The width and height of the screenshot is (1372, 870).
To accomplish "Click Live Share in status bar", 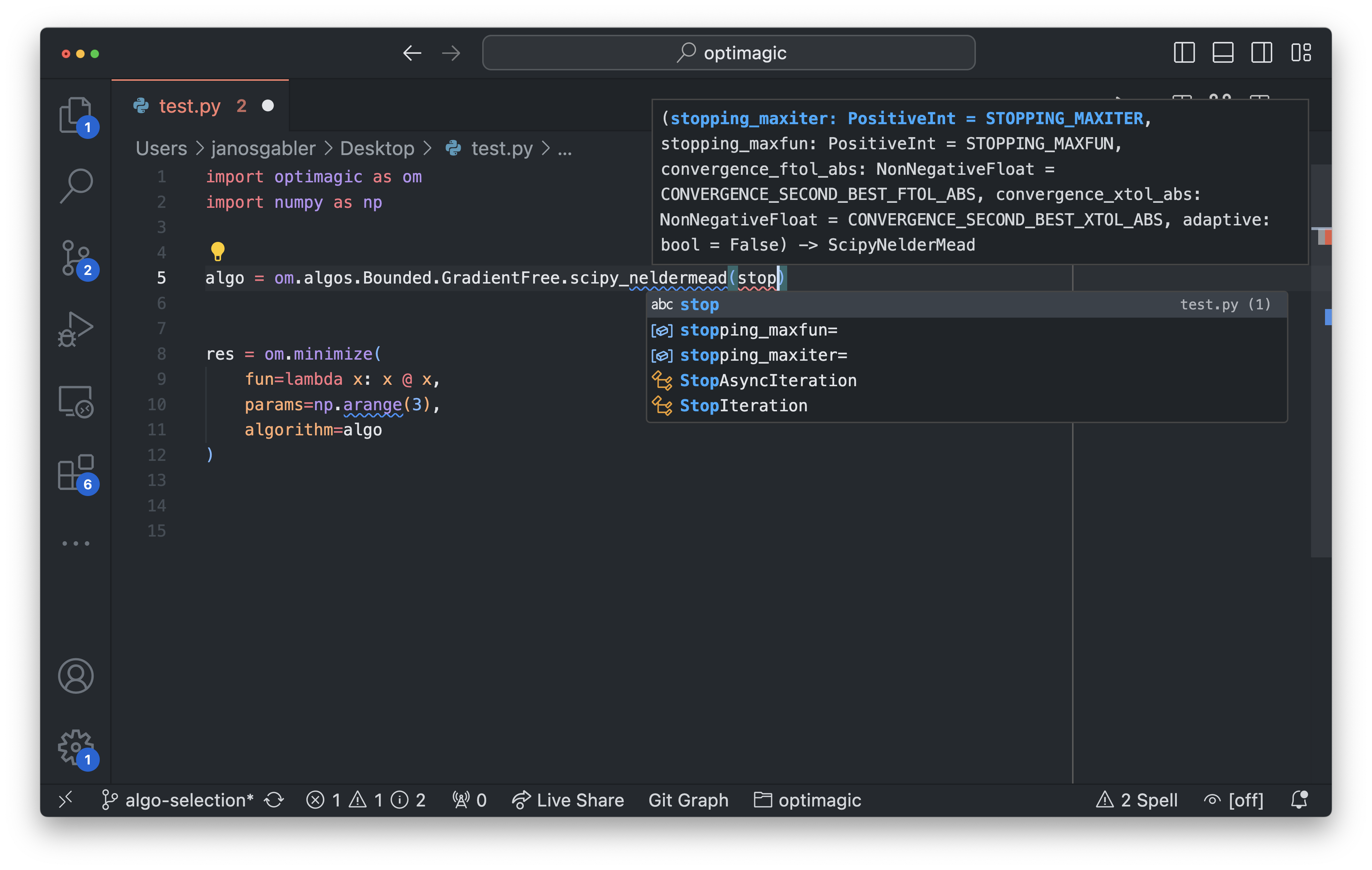I will tap(568, 800).
